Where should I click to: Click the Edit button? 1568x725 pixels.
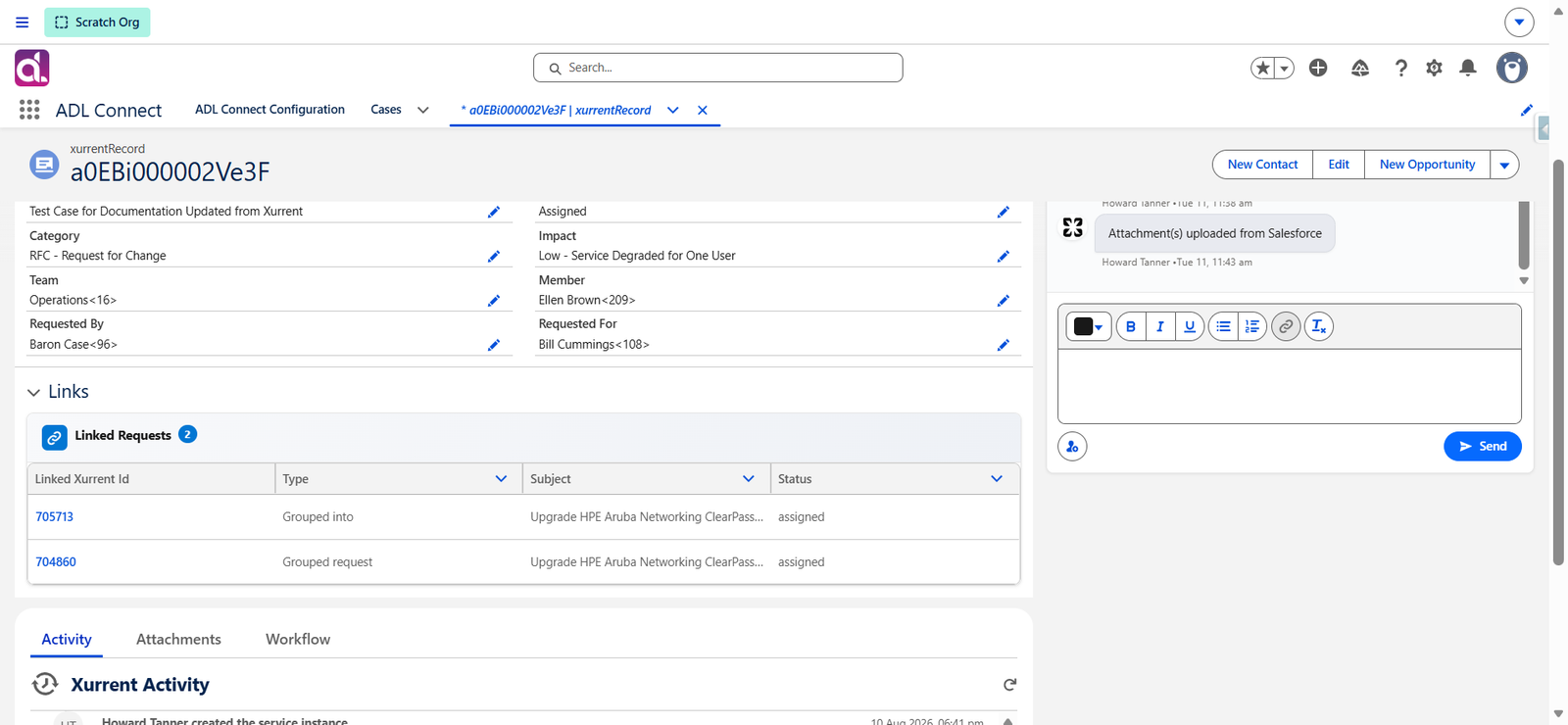pyautogui.click(x=1339, y=165)
